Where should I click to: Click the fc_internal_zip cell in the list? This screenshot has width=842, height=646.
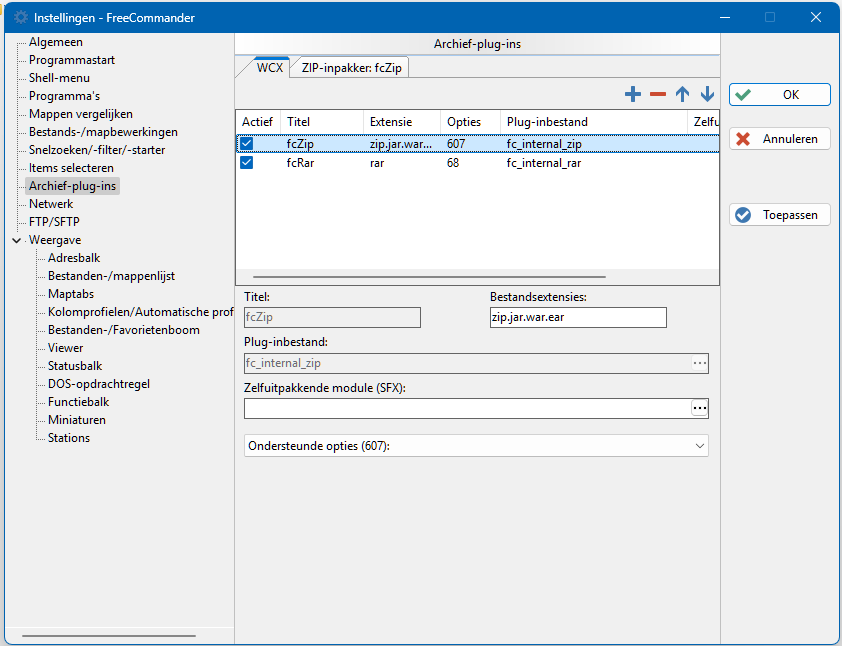tap(544, 144)
